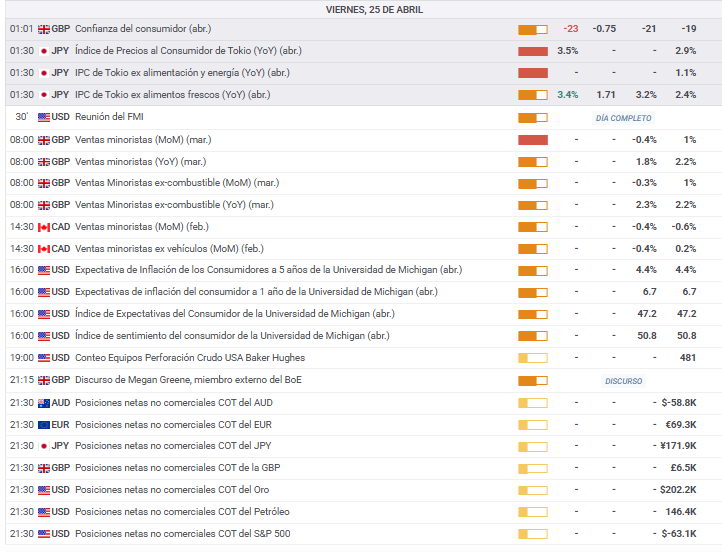Click the DISCURSO label on the BoE row
The image size is (722, 552).
623,381
